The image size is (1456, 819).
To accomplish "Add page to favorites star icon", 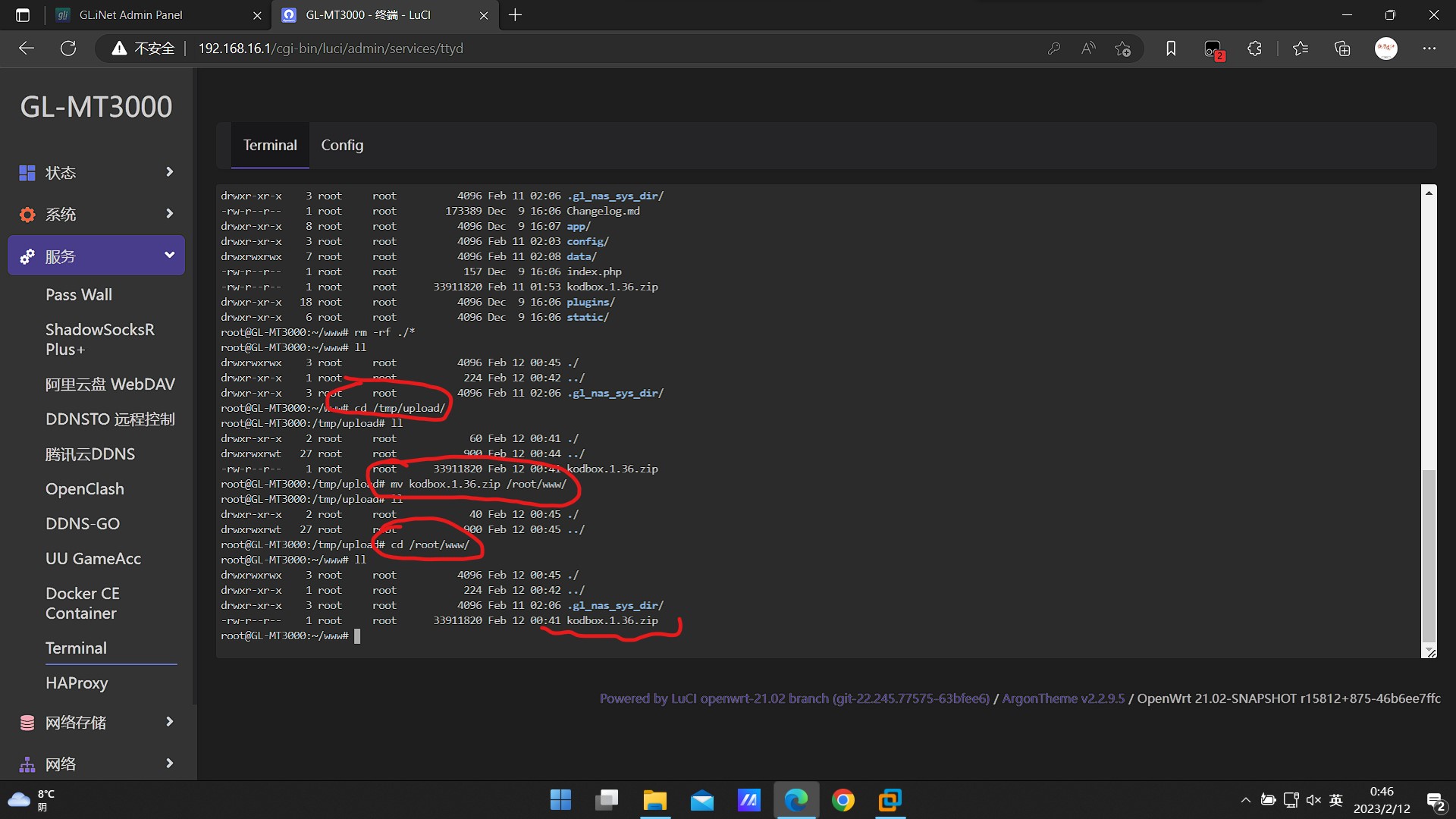I will coord(1122,49).
